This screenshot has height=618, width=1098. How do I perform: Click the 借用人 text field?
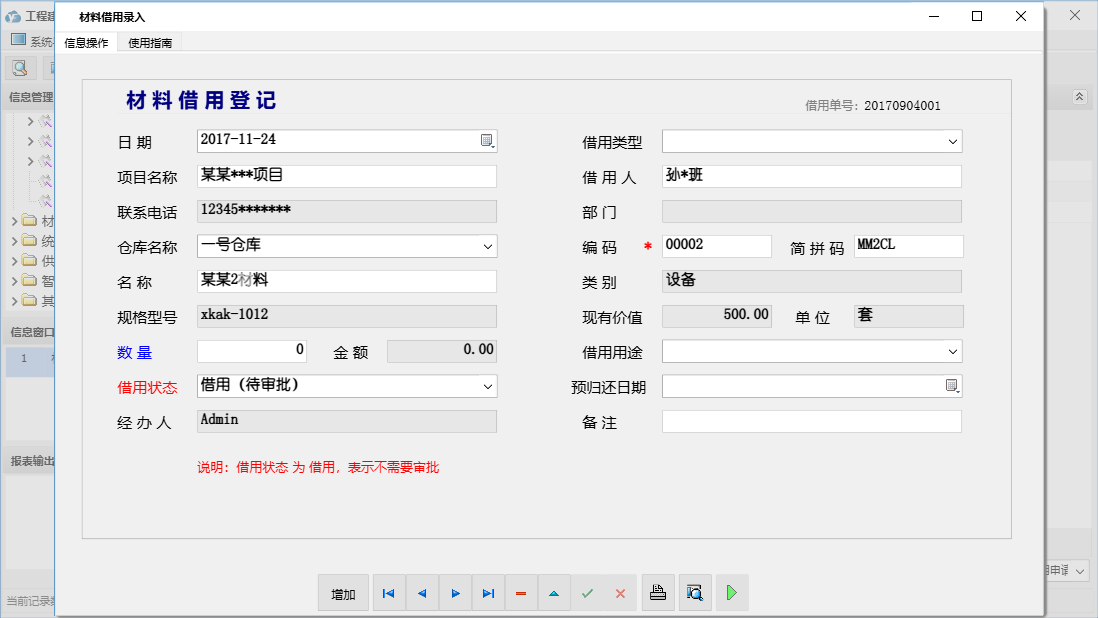tap(811, 177)
